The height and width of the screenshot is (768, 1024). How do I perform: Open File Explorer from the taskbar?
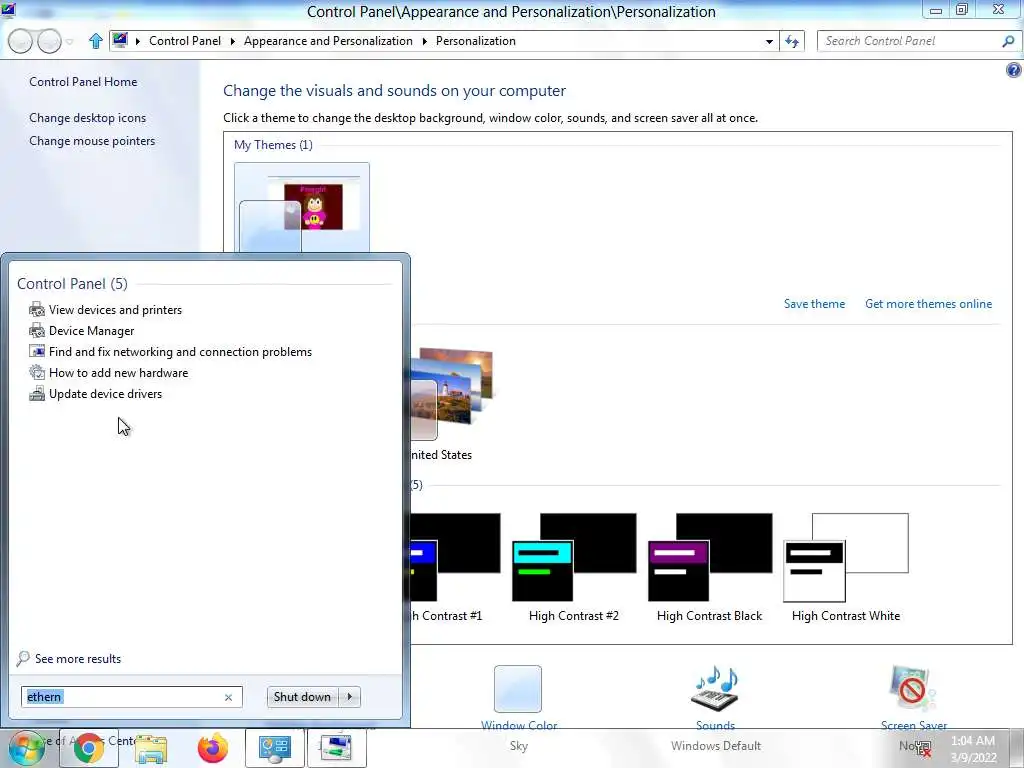(x=151, y=748)
